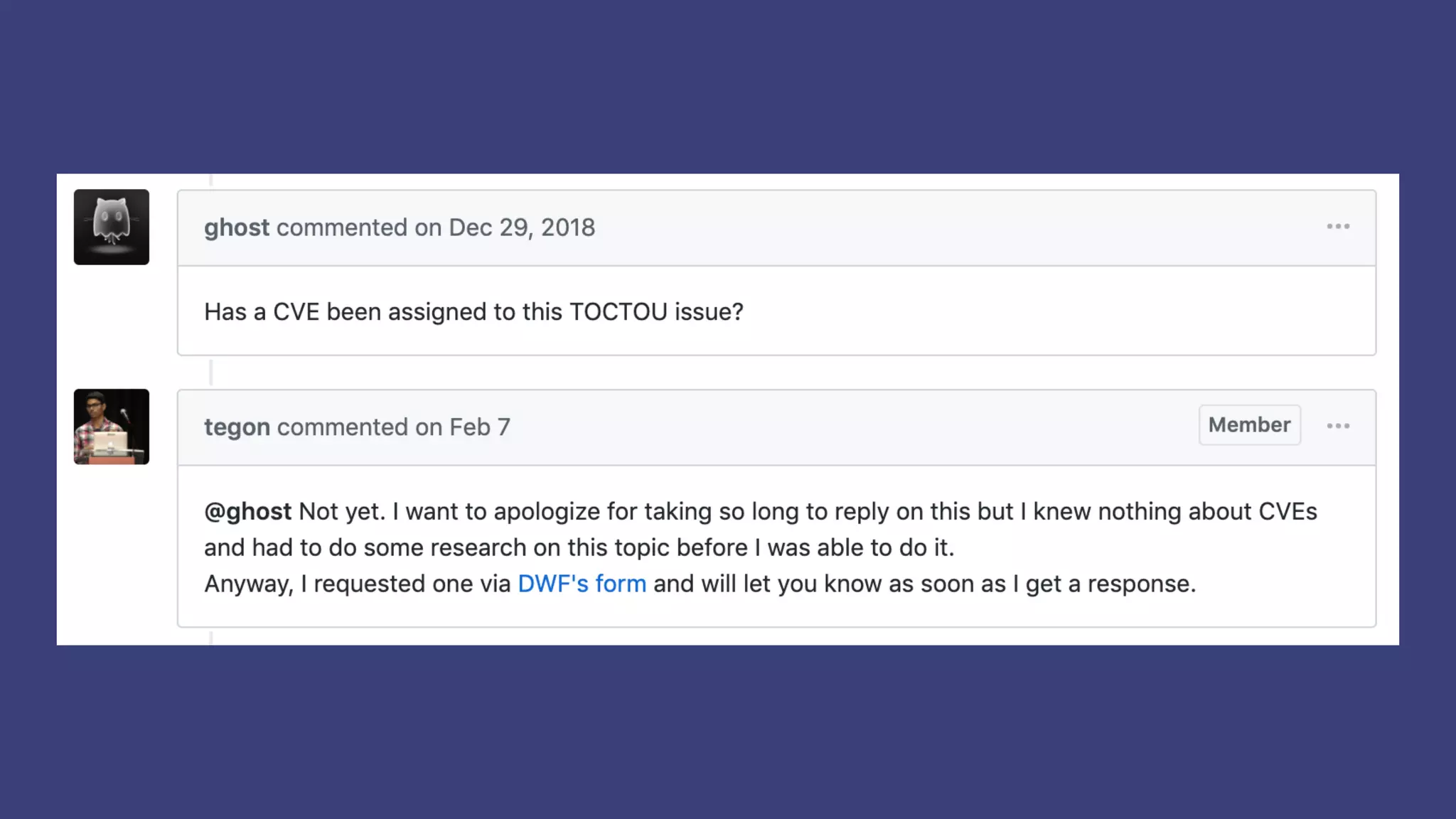The height and width of the screenshot is (819, 1456).
Task: Click 'commented on' text in tegon's header
Action: 360,427
